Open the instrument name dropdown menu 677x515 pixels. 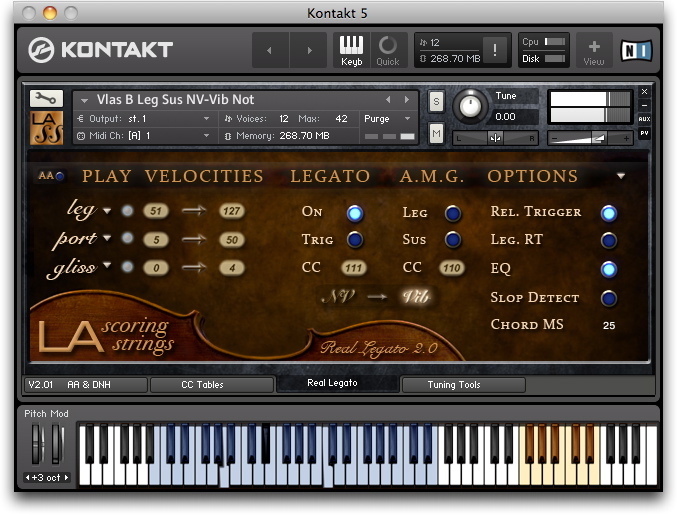(x=85, y=101)
